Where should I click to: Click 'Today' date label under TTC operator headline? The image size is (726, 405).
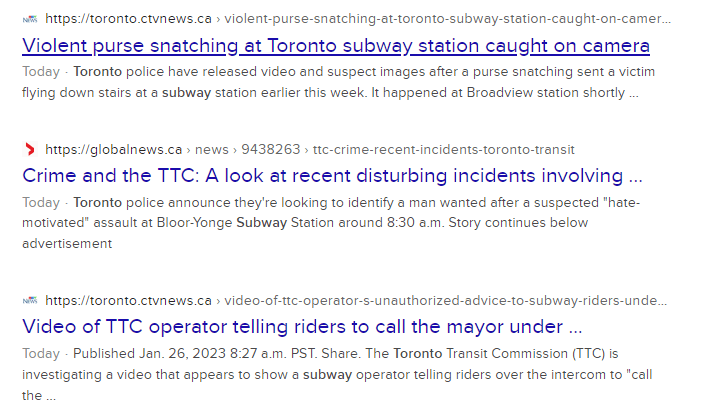[x=41, y=354]
